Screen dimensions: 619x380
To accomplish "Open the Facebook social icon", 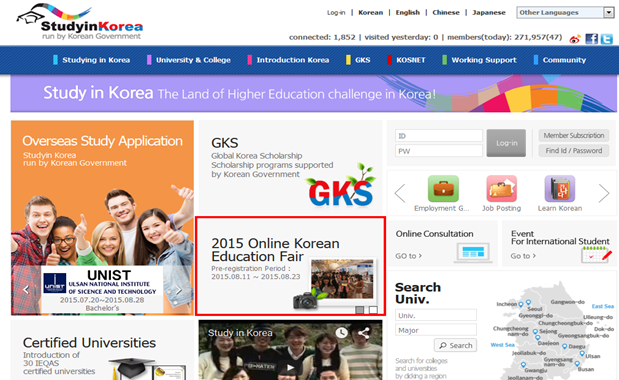I will [591, 39].
